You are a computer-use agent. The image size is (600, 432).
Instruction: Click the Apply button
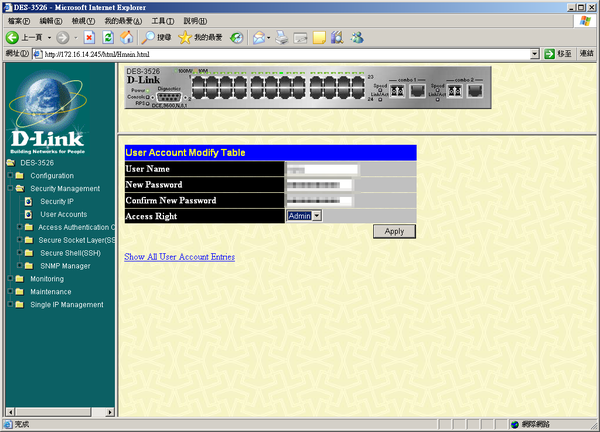click(394, 231)
